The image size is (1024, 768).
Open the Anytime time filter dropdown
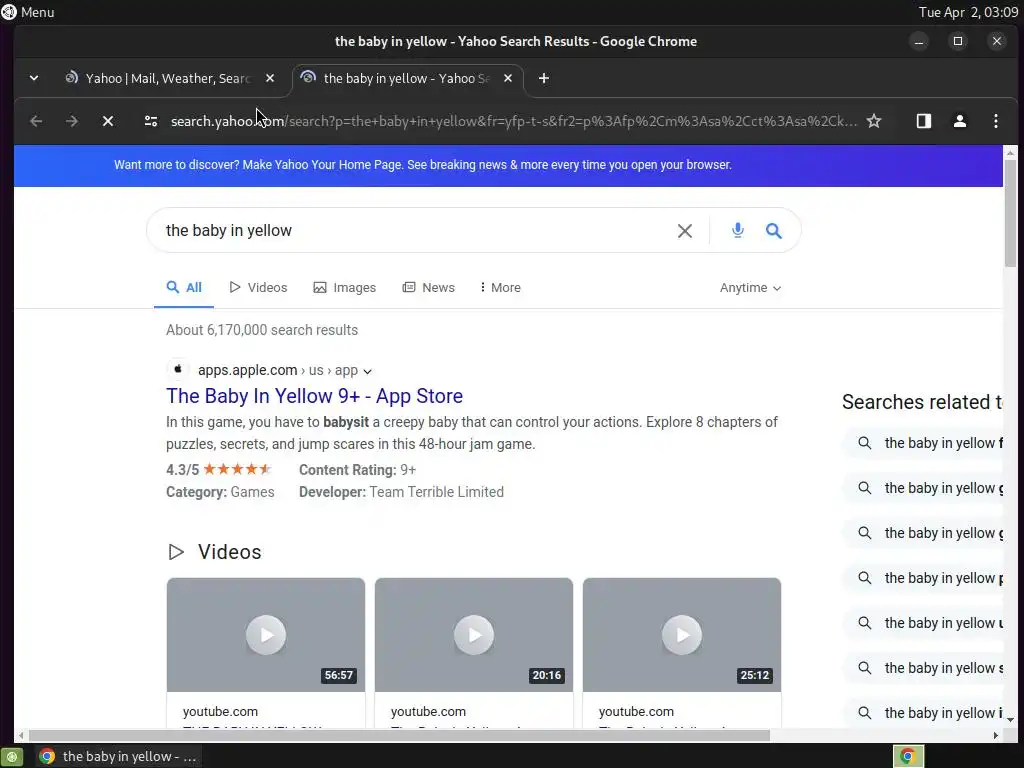(750, 288)
